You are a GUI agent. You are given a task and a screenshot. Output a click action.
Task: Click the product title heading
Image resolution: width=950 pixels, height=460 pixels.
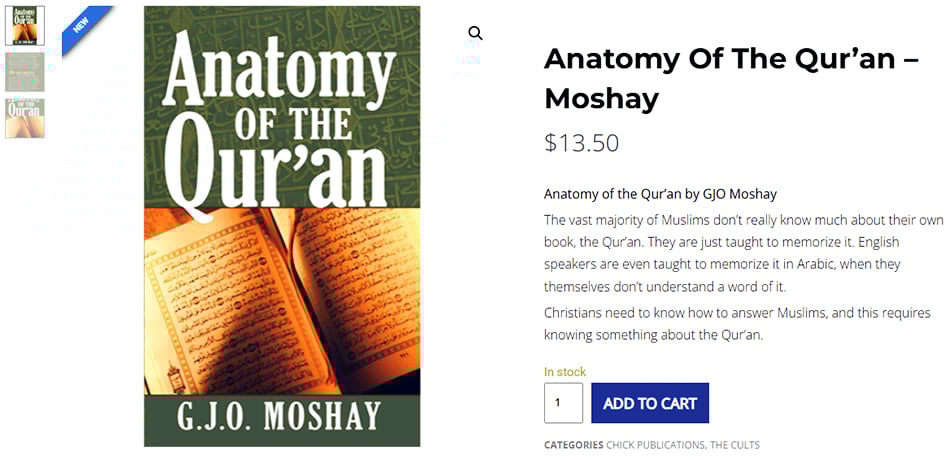pos(730,78)
